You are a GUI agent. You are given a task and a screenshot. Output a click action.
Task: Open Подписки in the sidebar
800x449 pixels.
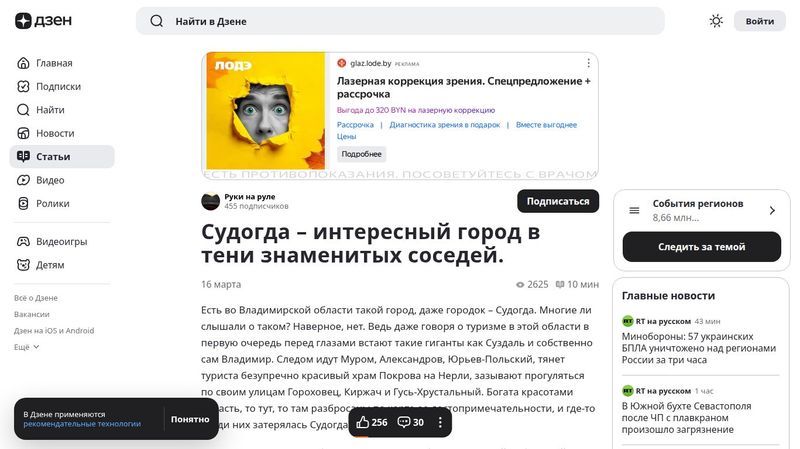coord(58,87)
